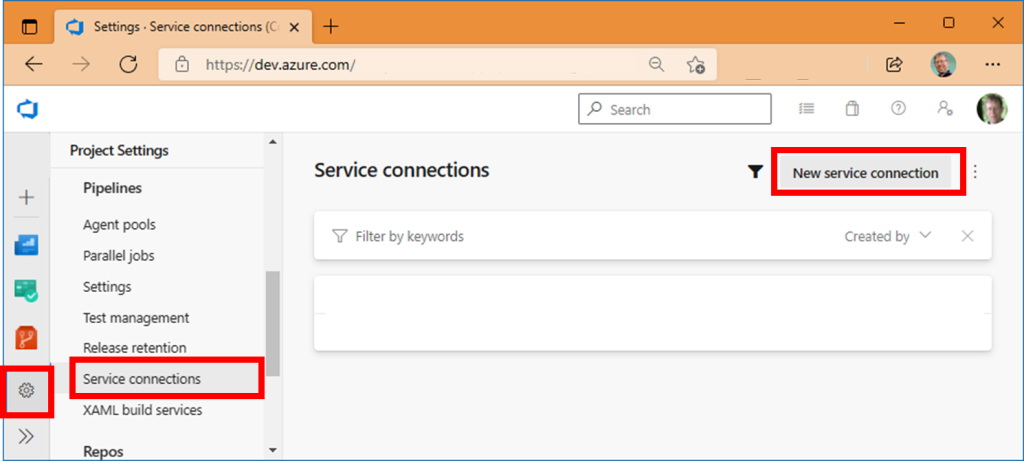Open user settings icon in header

pyautogui.click(x=945, y=109)
